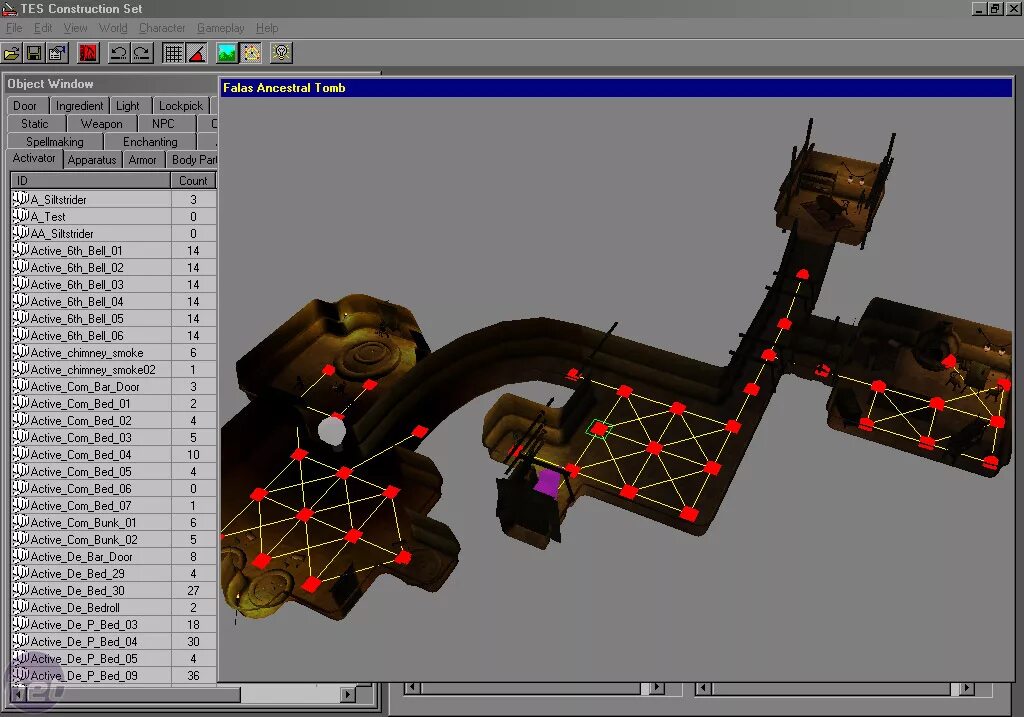
Task: Select Active_De_P_Bed_03 in the list
Action: (114, 624)
